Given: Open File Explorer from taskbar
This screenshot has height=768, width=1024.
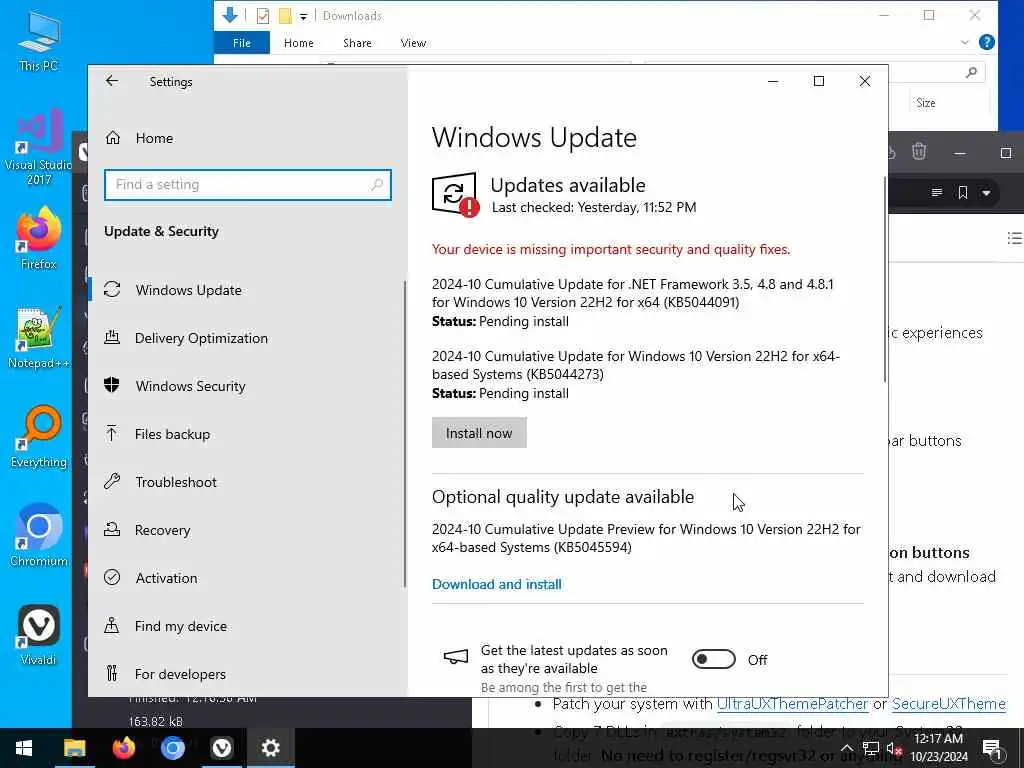Looking at the screenshot, I should 74,748.
